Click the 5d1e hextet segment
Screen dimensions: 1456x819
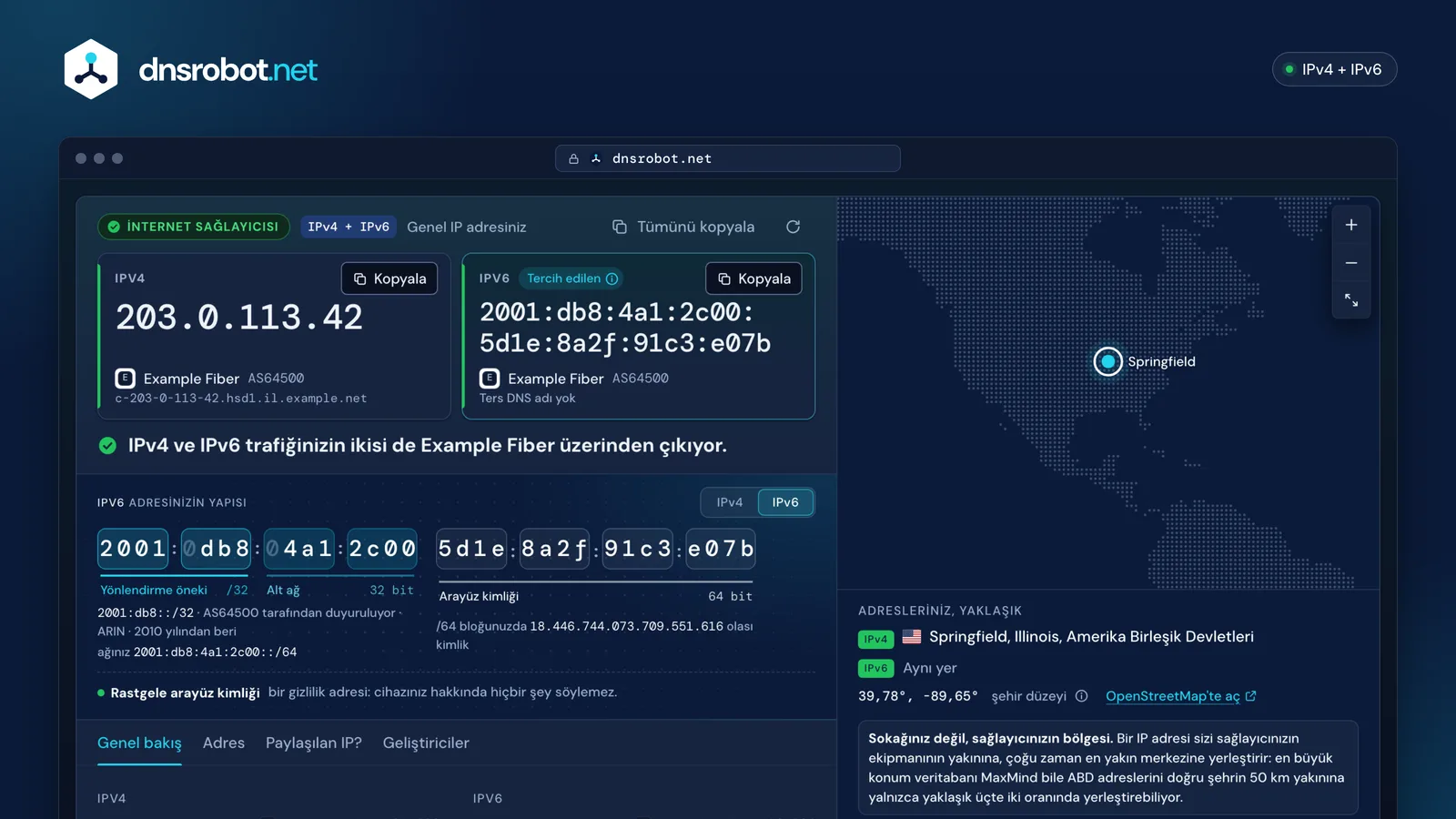click(471, 549)
